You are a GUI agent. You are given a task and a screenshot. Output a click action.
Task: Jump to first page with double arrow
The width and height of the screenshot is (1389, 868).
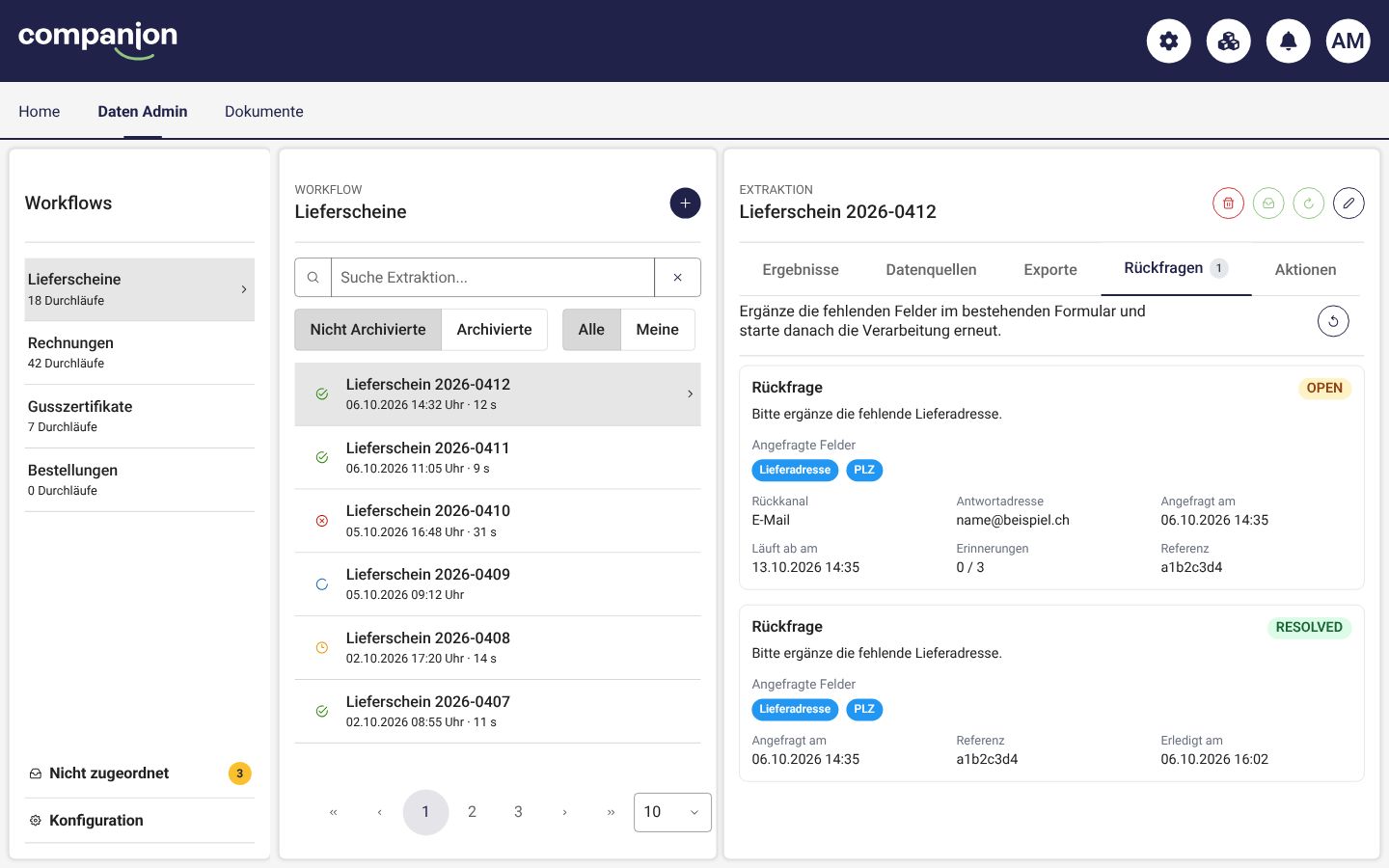coord(333,812)
